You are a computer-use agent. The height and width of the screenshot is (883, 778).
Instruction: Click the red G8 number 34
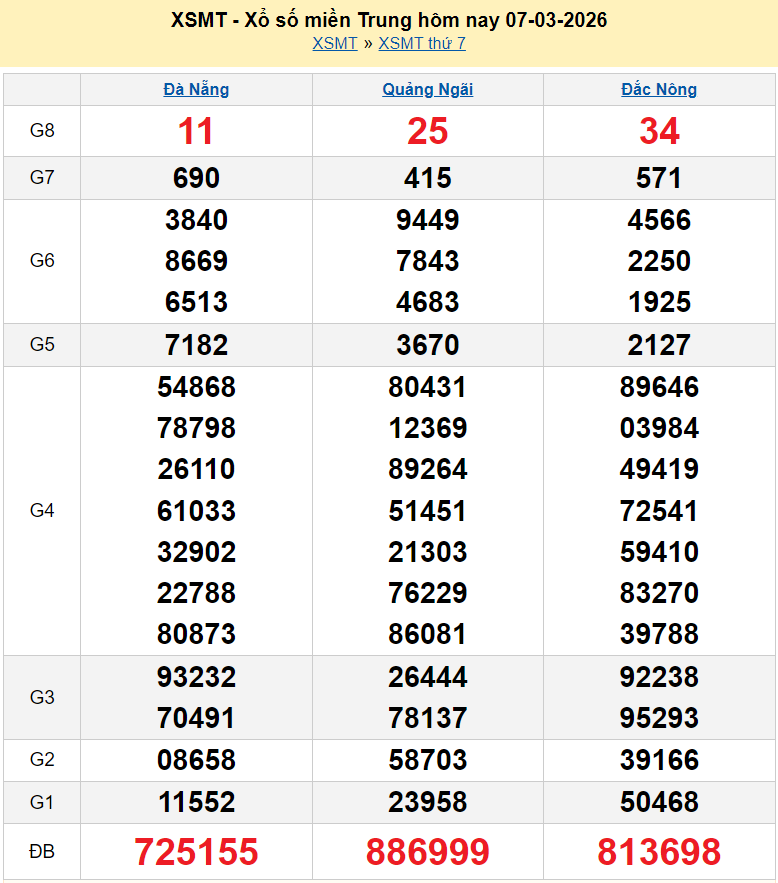click(x=659, y=131)
